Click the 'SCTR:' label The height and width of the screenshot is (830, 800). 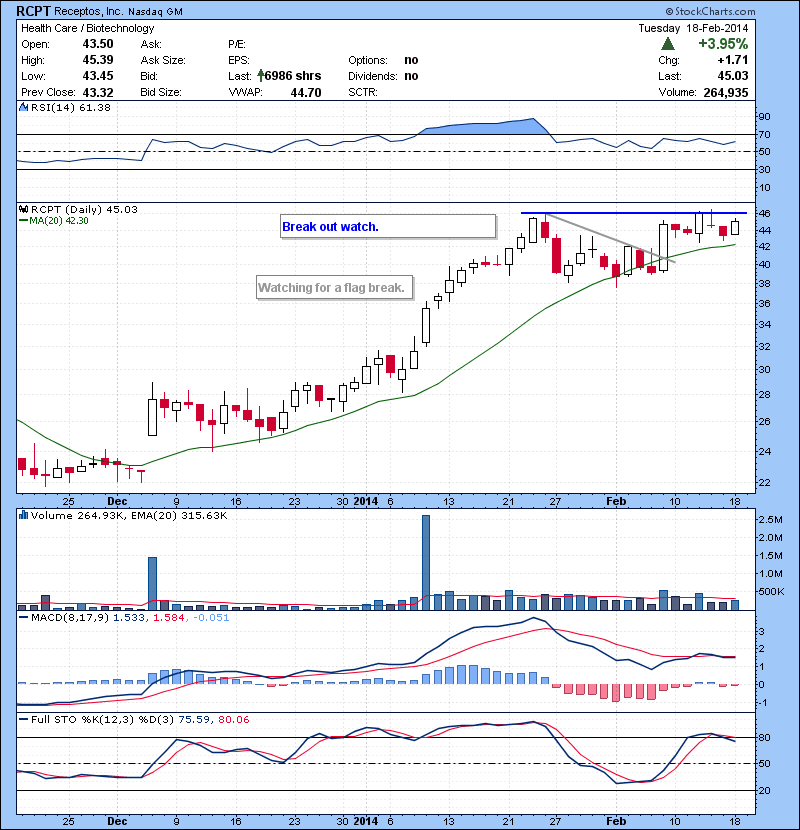(363, 92)
